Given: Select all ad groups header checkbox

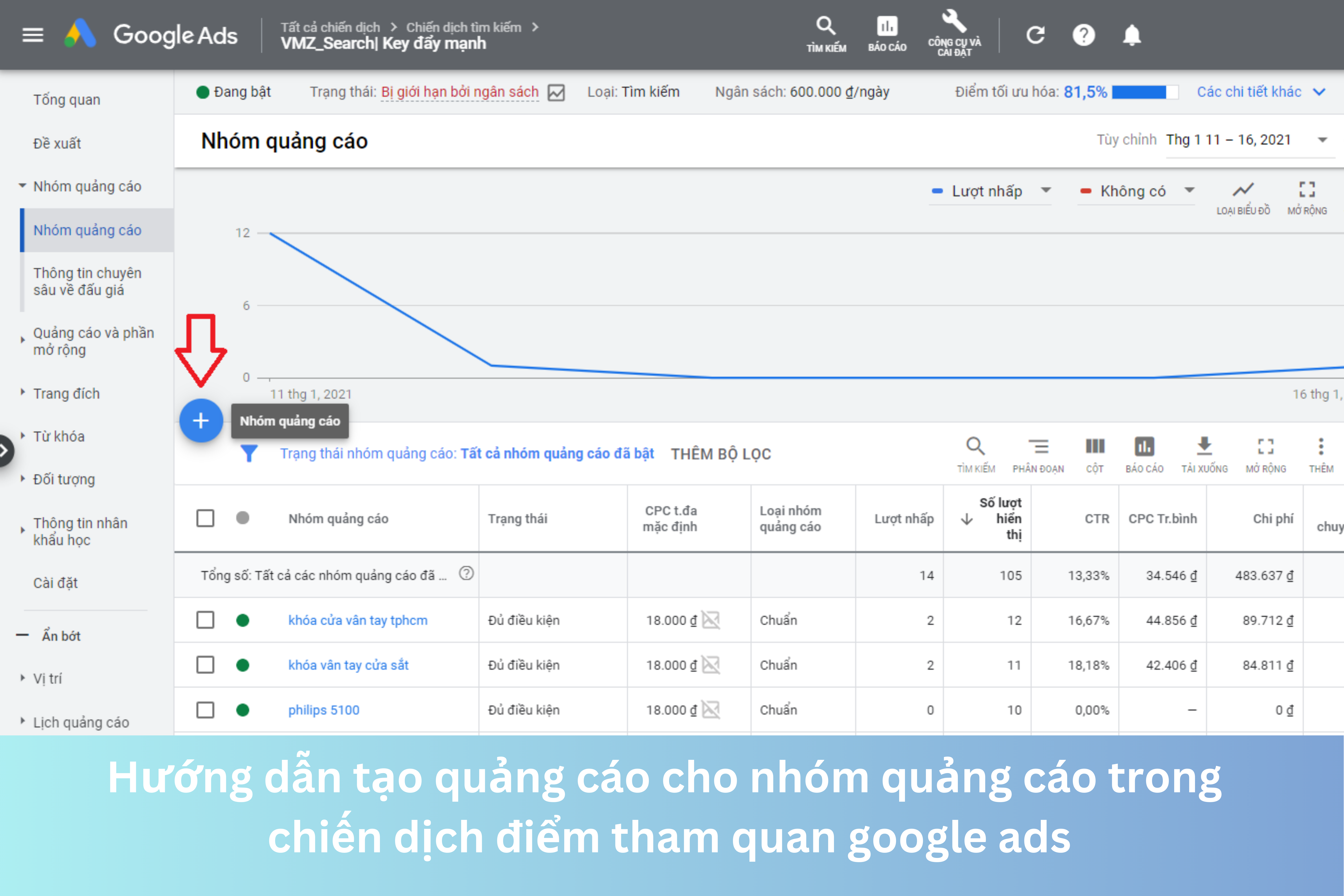Looking at the screenshot, I should coord(205,518).
